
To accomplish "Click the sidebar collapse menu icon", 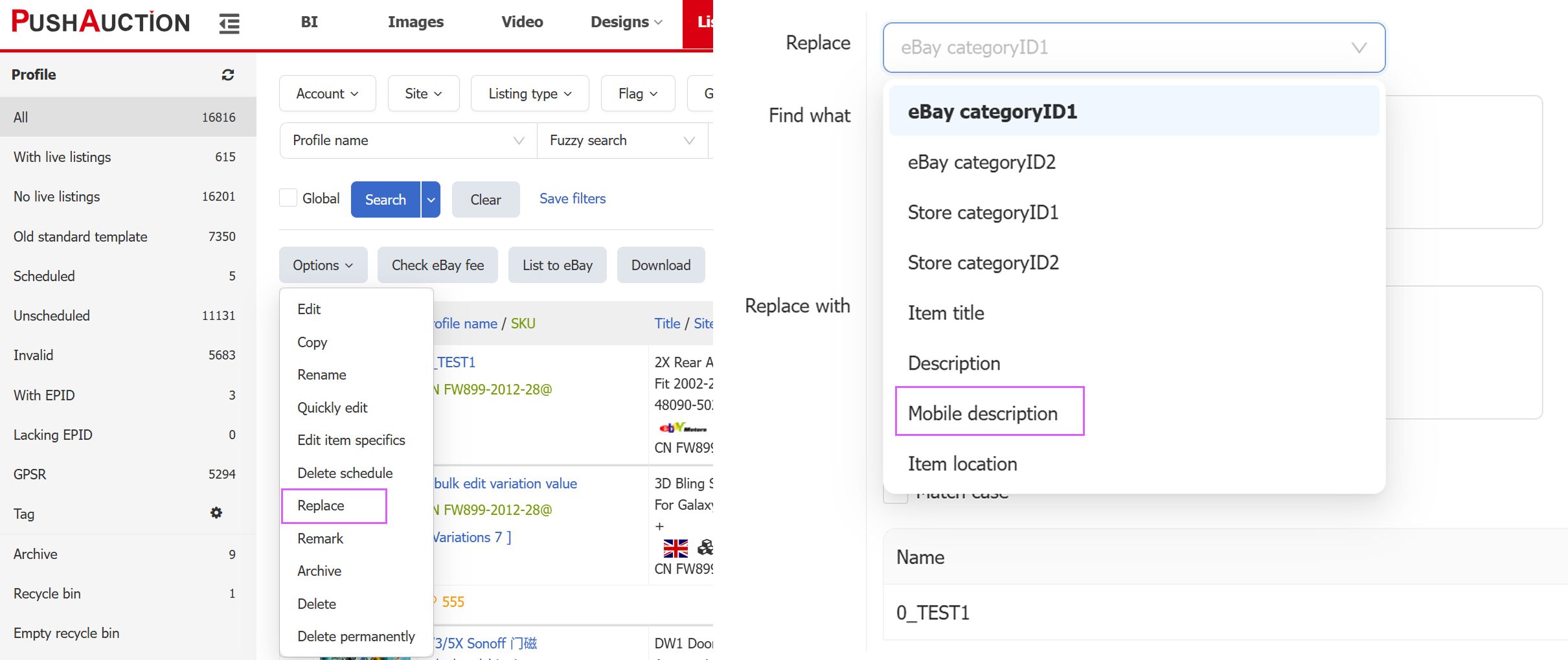I will point(229,24).
